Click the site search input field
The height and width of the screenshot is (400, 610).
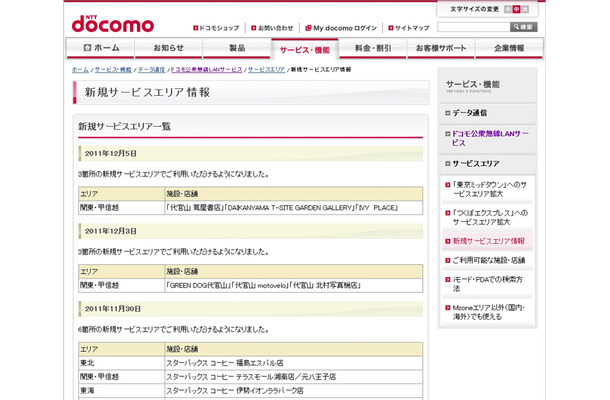click(x=473, y=27)
